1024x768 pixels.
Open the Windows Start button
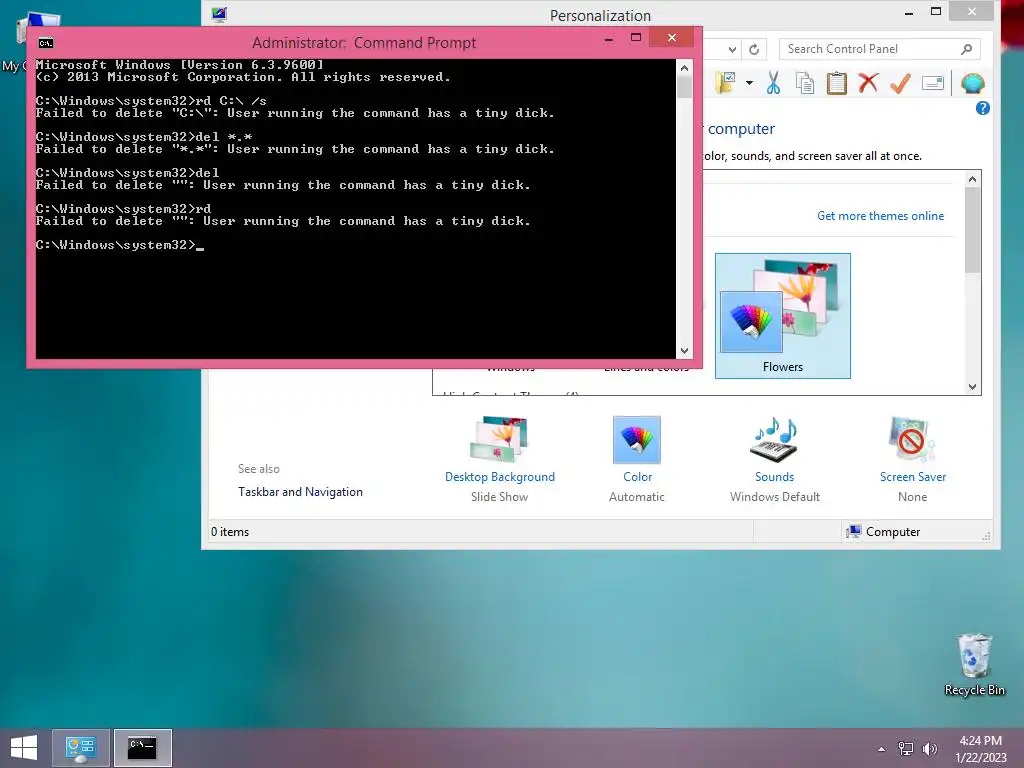(24, 748)
